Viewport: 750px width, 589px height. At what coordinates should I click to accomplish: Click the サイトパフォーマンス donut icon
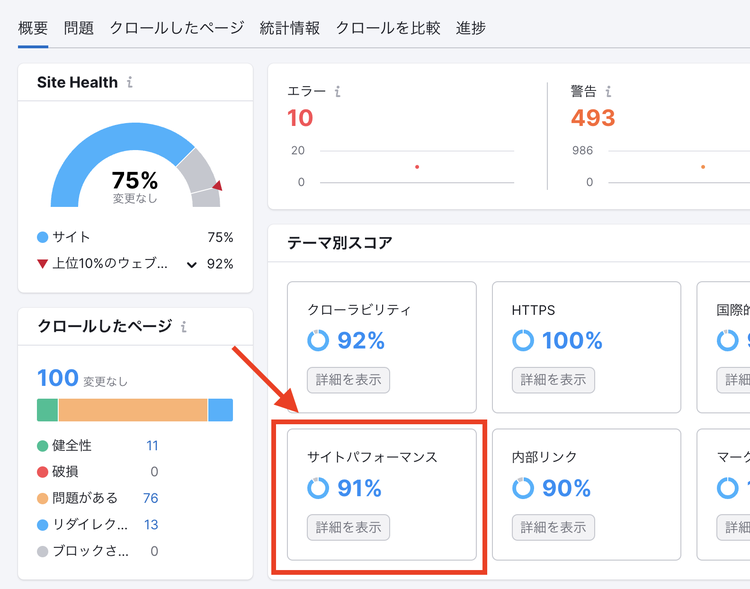pos(318,488)
